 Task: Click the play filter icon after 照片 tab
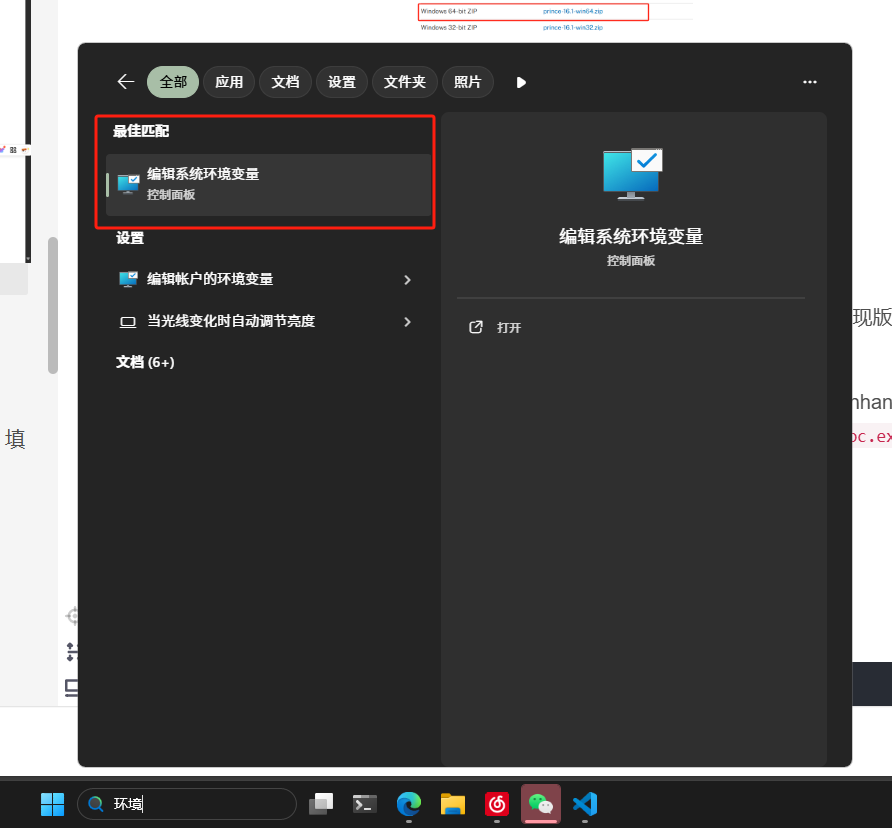pyautogui.click(x=521, y=82)
